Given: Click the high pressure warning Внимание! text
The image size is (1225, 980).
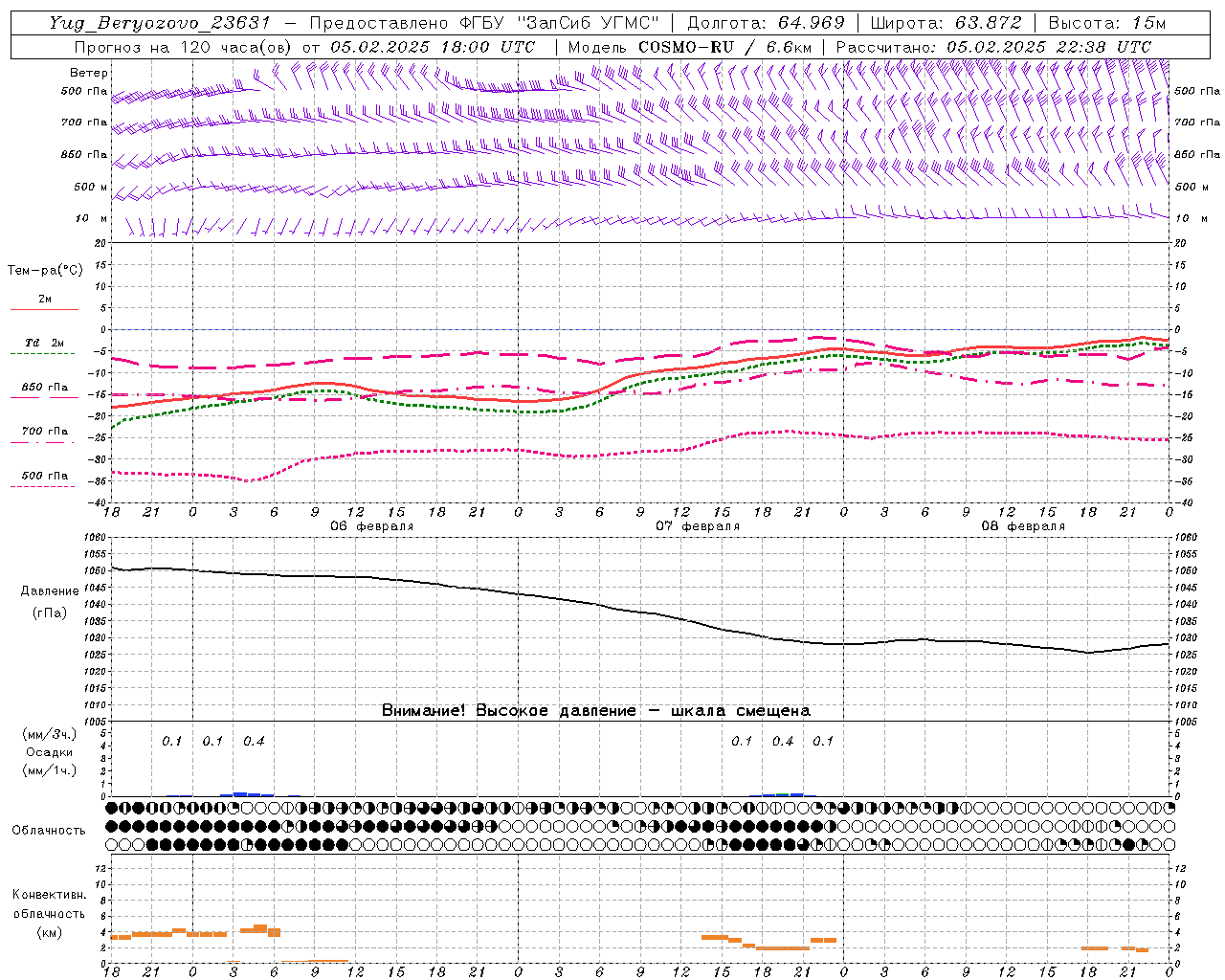Looking at the screenshot, I should [596, 710].
